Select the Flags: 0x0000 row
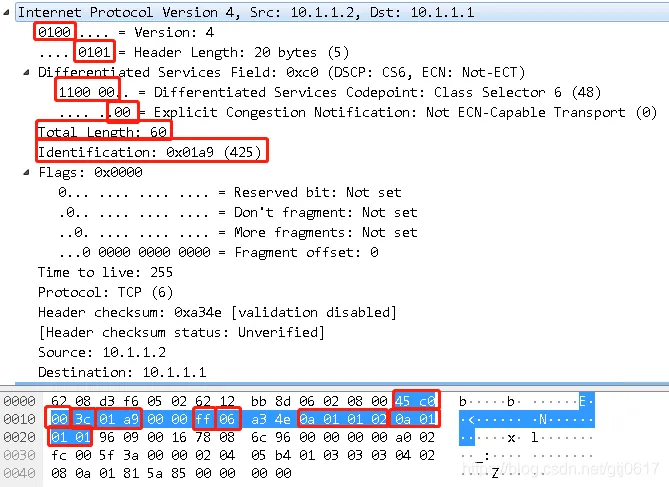 click(x=90, y=172)
